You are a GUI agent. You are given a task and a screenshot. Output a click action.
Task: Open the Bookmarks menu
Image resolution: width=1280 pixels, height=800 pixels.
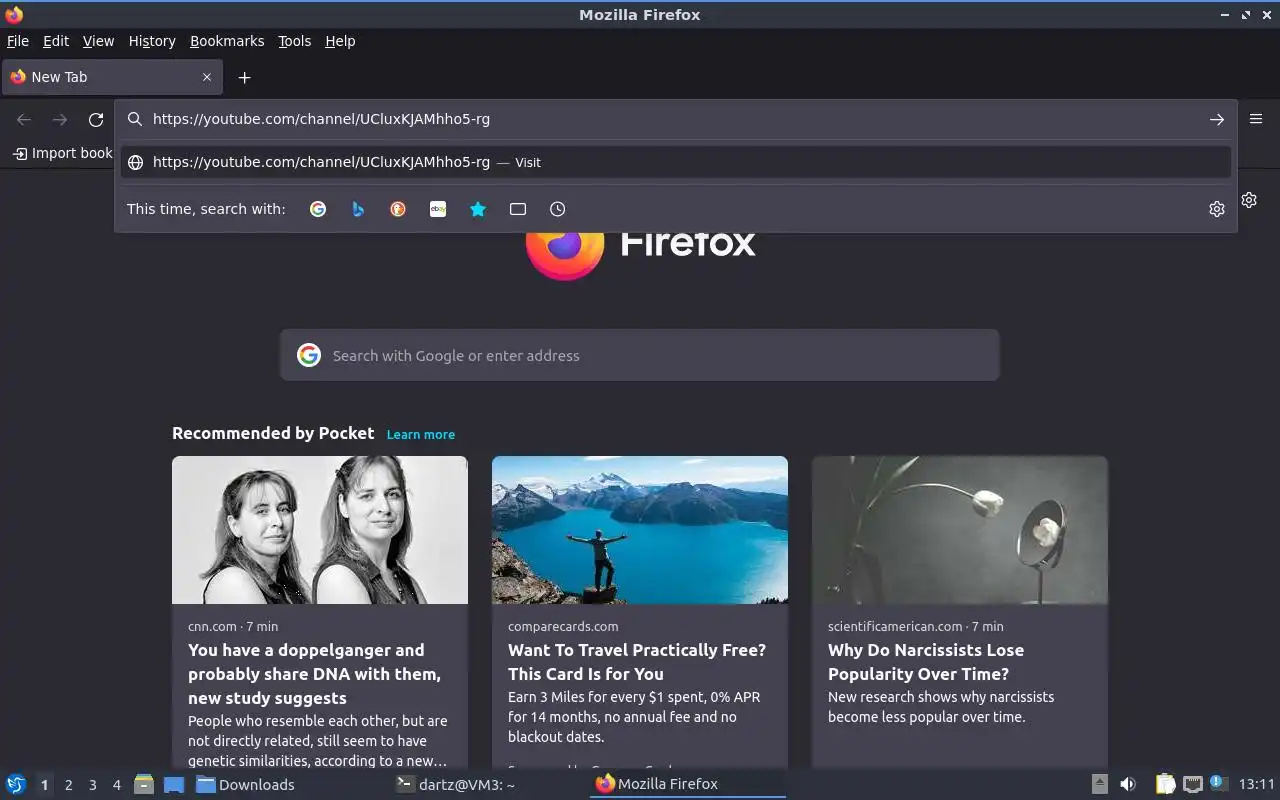[x=227, y=41]
